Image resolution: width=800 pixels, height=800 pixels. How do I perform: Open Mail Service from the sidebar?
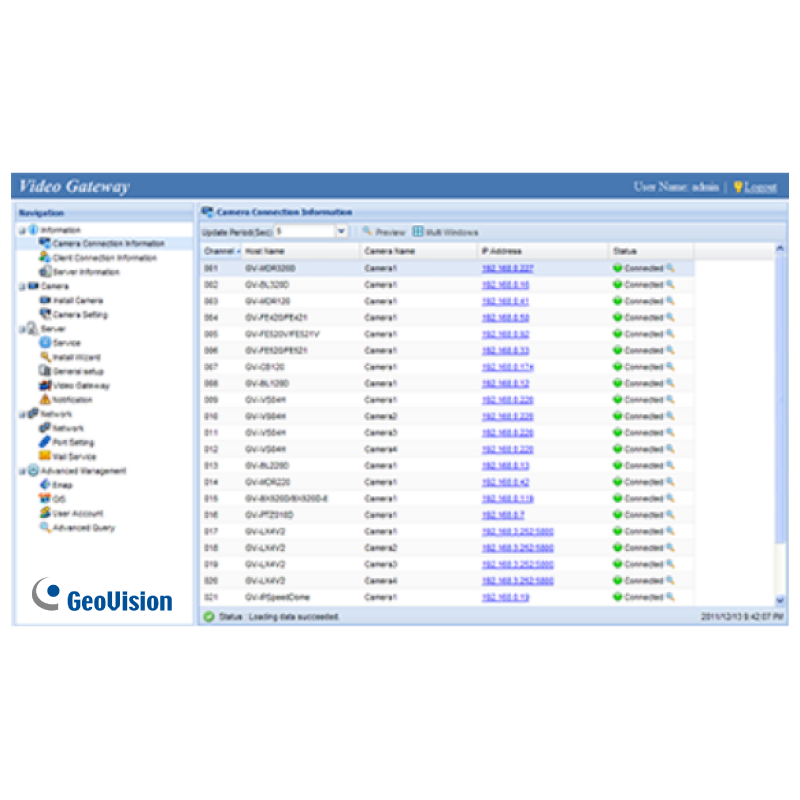[x=74, y=456]
